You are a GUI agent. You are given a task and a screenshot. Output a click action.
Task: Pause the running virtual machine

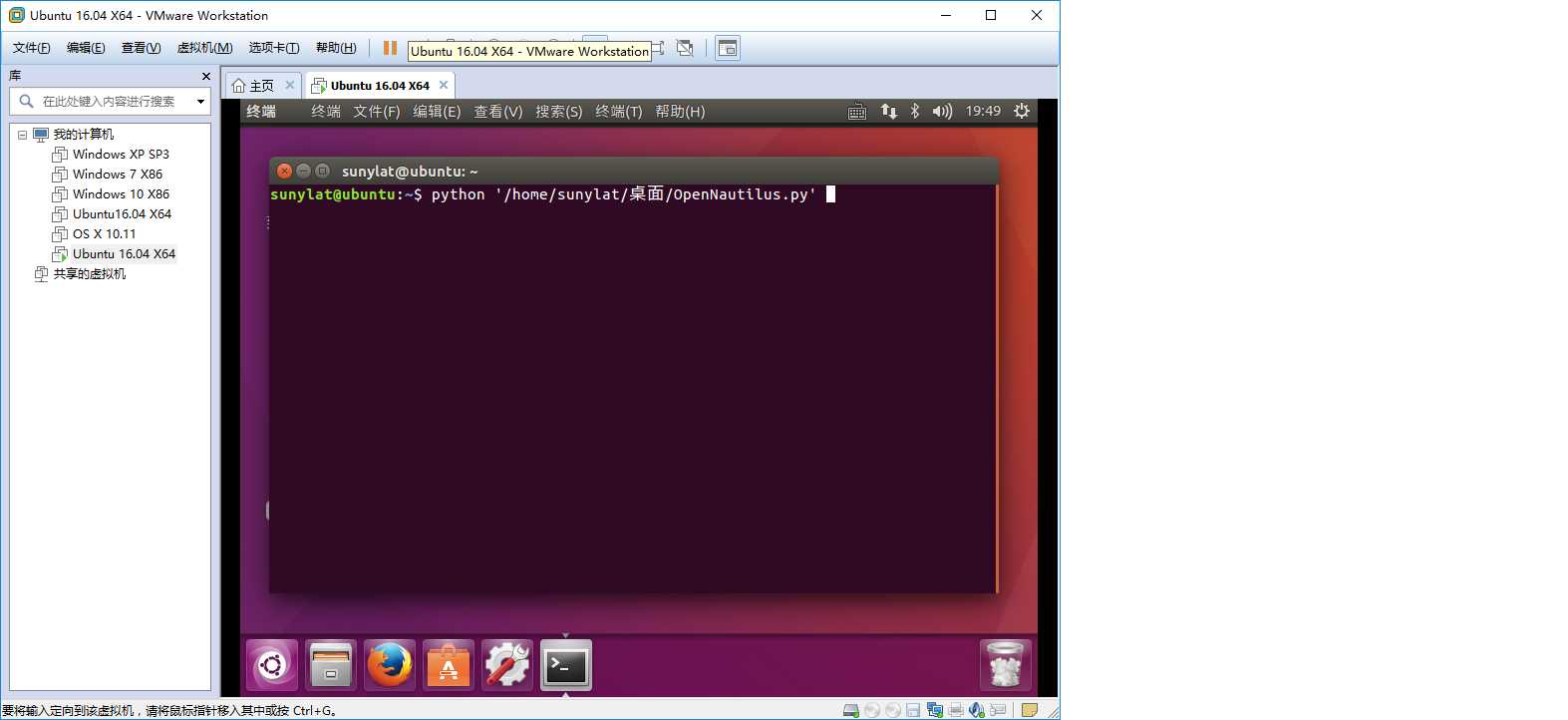[x=390, y=48]
